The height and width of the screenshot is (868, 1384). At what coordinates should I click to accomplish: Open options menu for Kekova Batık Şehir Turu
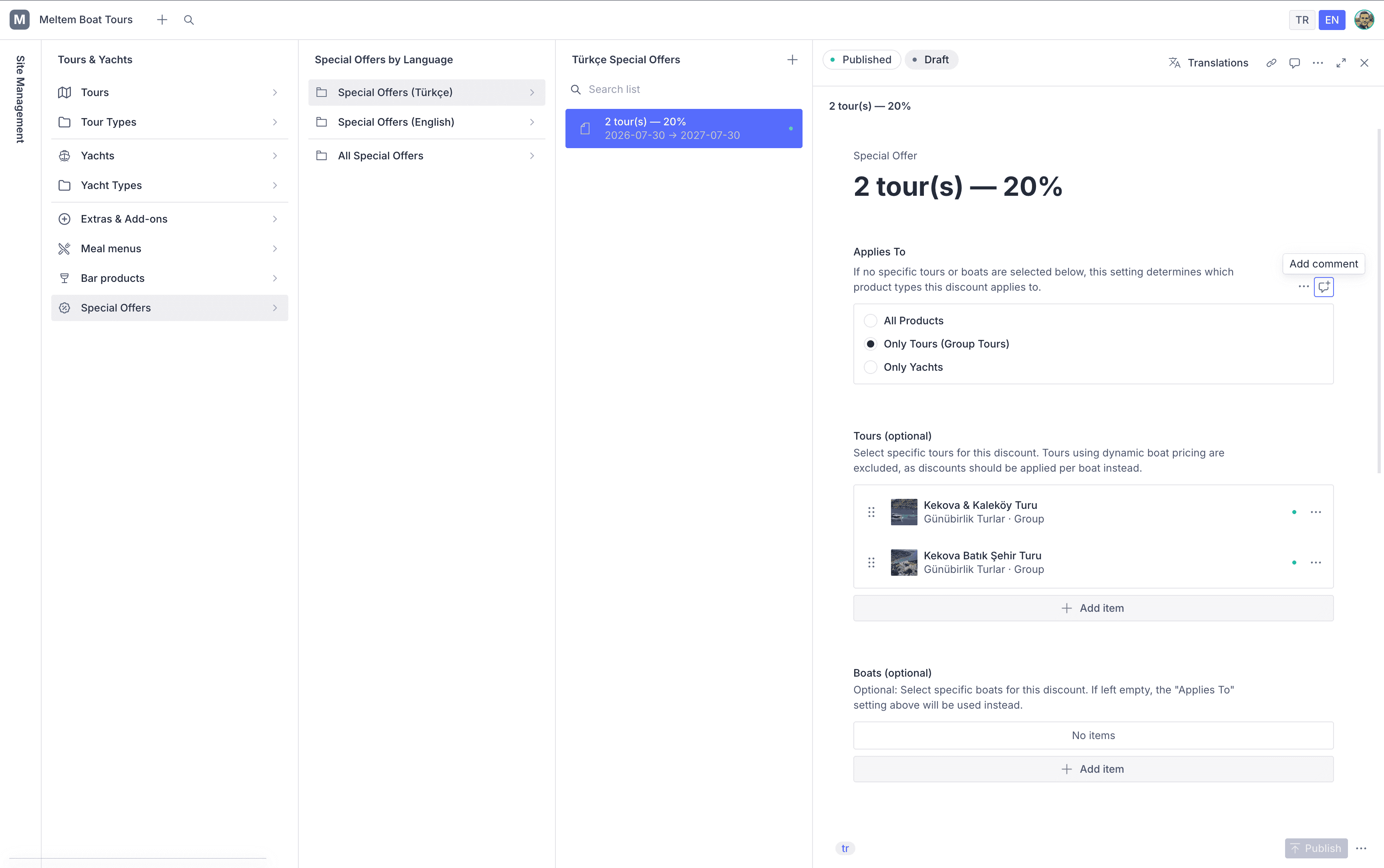(1316, 563)
